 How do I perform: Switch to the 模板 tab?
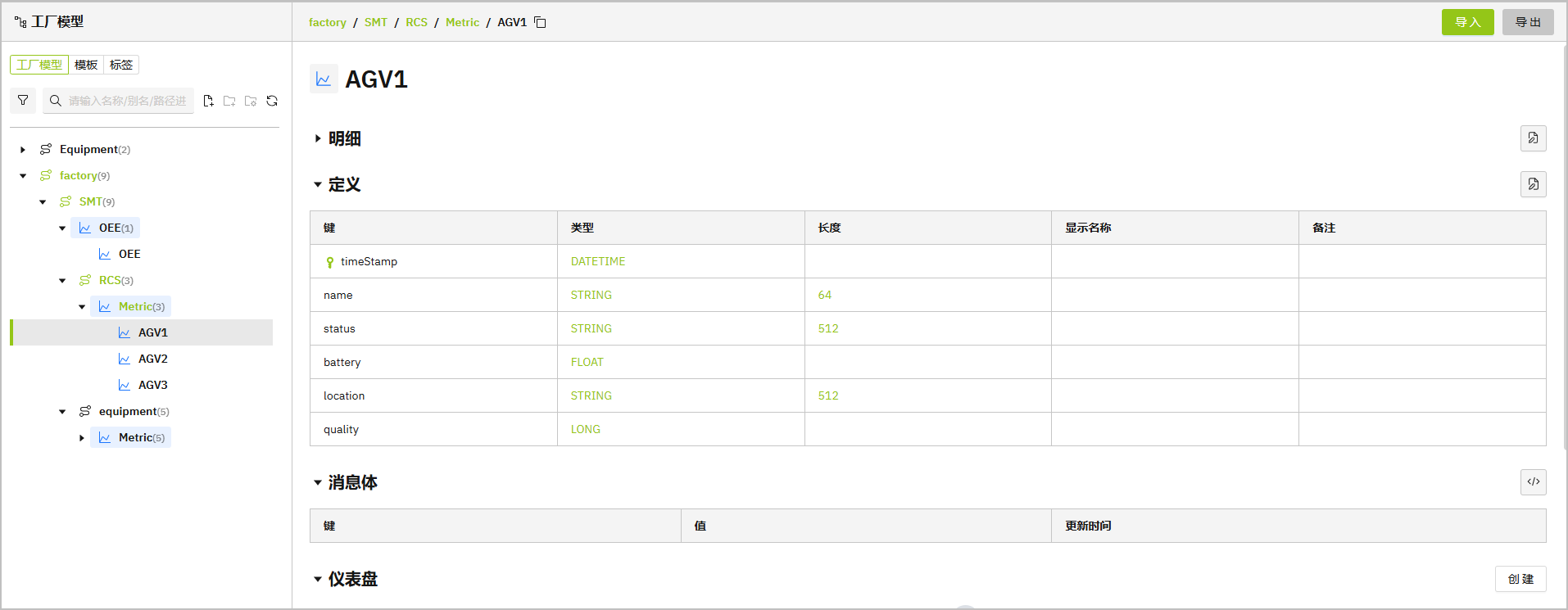86,65
